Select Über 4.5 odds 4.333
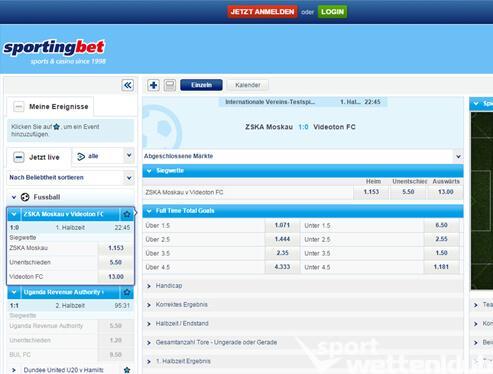The height and width of the screenshot is (374, 493). click(282, 267)
